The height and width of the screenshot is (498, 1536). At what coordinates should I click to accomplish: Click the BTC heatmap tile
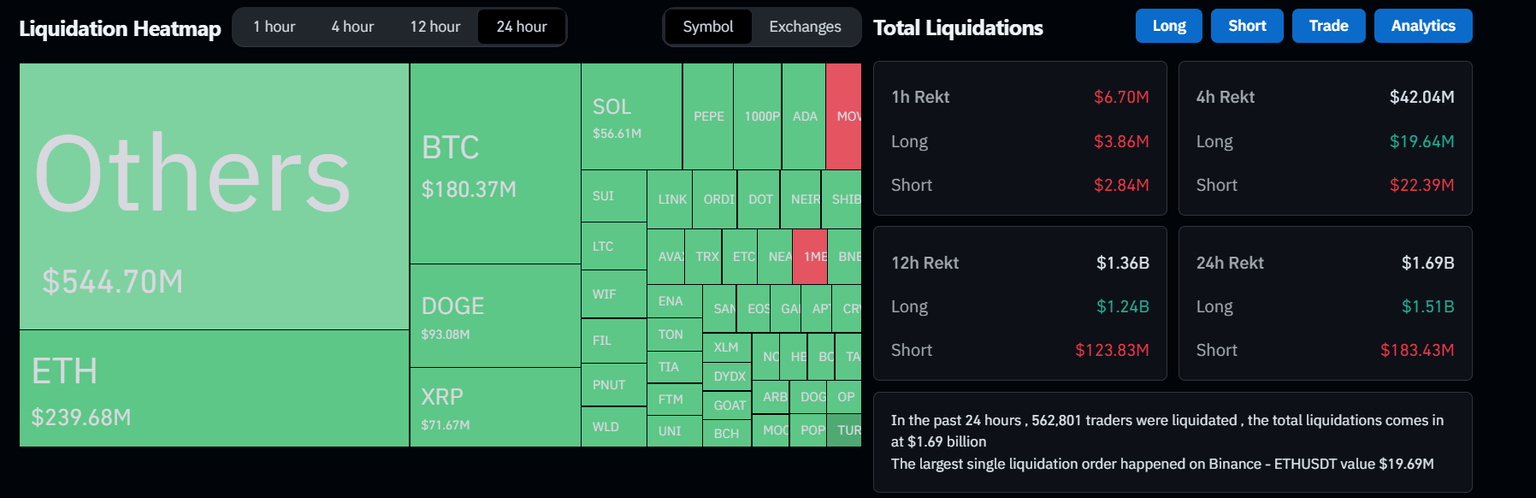[x=495, y=164]
